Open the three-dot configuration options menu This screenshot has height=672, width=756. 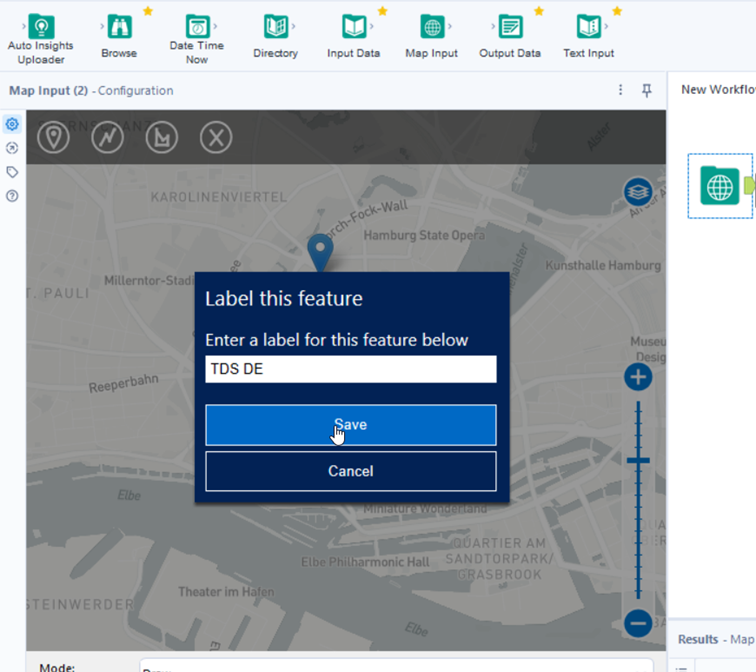[x=621, y=91]
